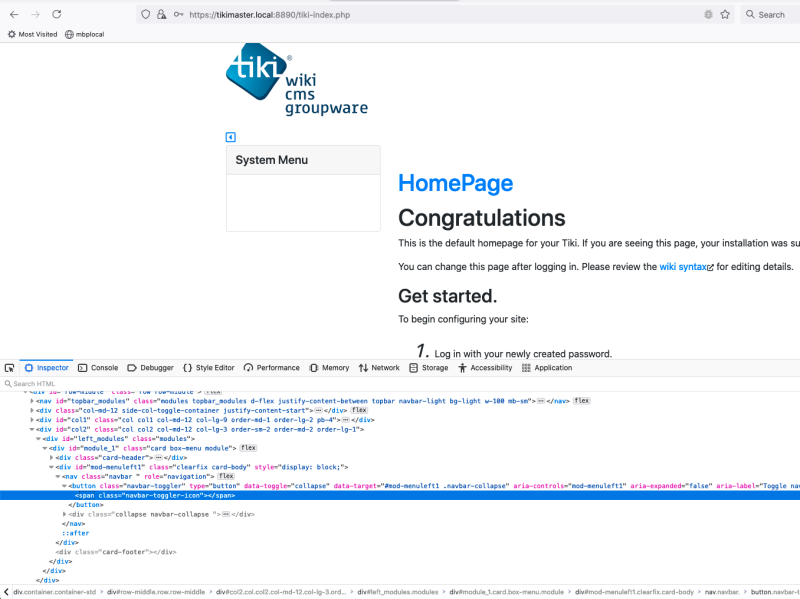Open the Memory tab
This screenshot has width=800, height=599.
point(330,368)
